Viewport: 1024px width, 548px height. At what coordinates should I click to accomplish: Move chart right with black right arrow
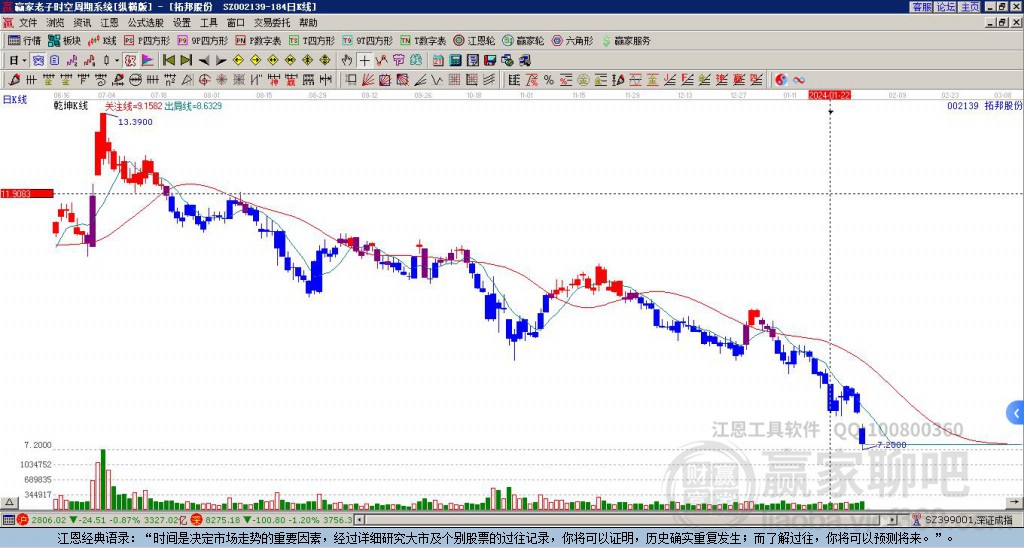click(x=221, y=61)
